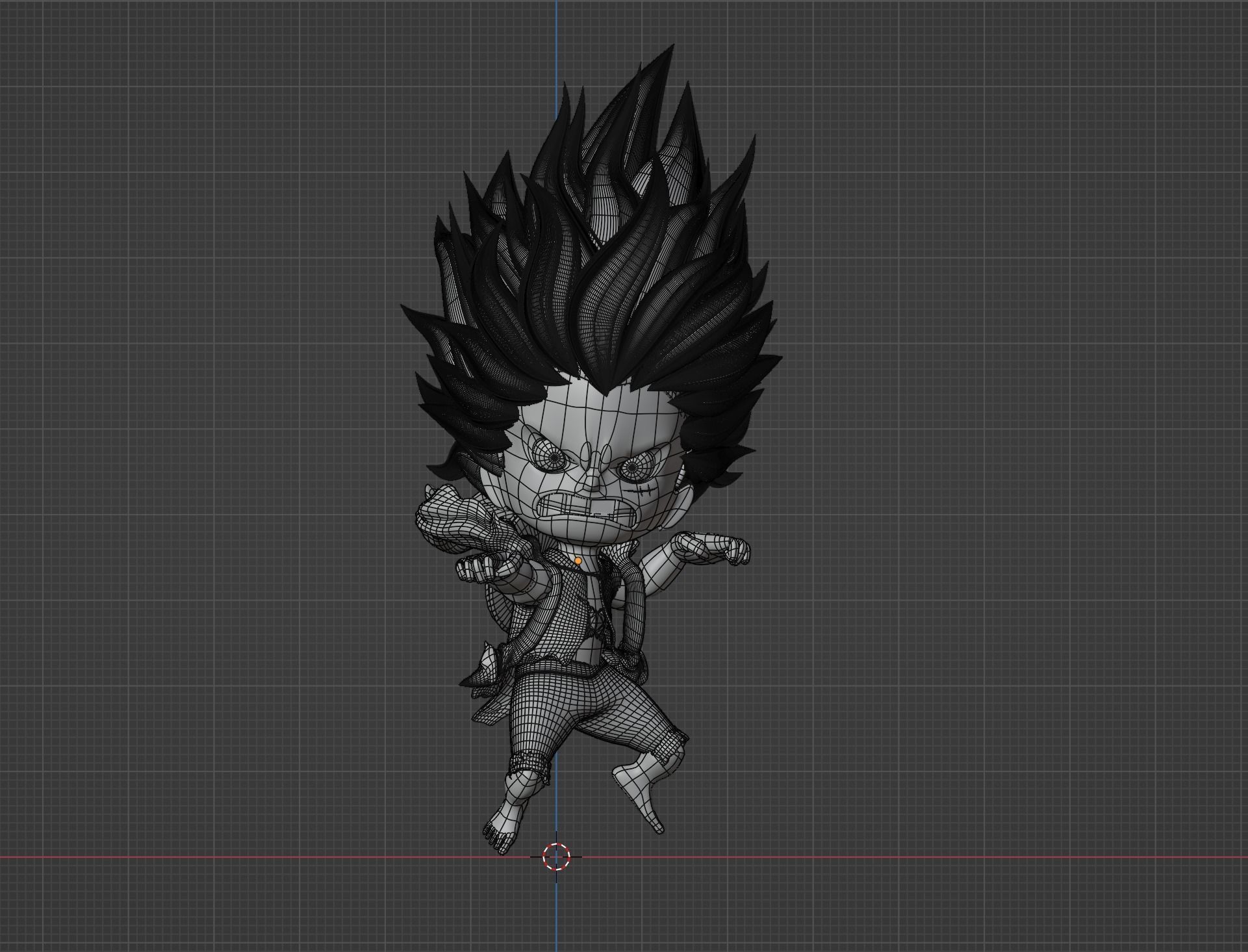Click the orange object origin dot
The width and height of the screenshot is (1248, 952).
point(578,560)
